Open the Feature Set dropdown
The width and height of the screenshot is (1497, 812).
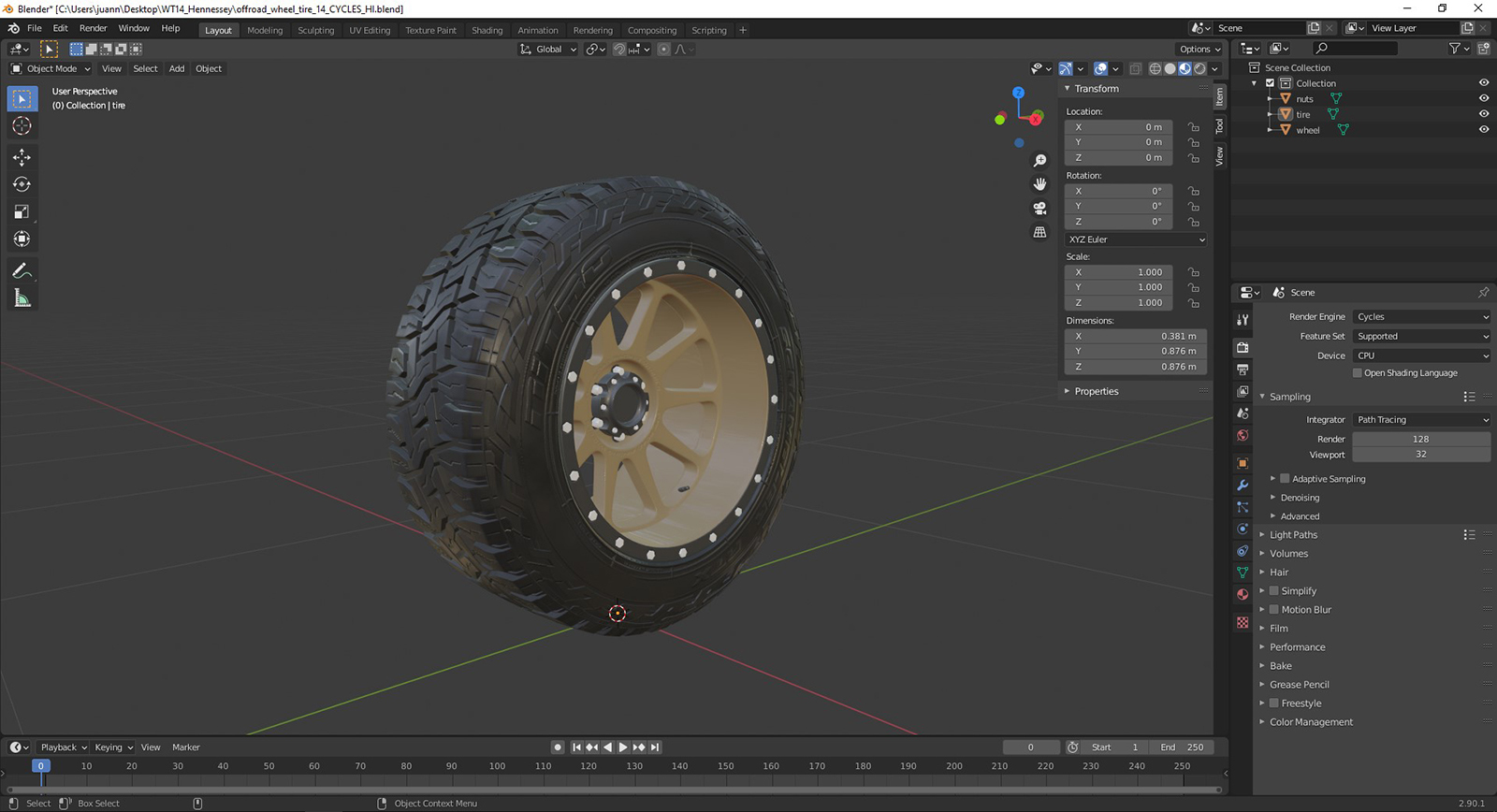[1422, 337]
